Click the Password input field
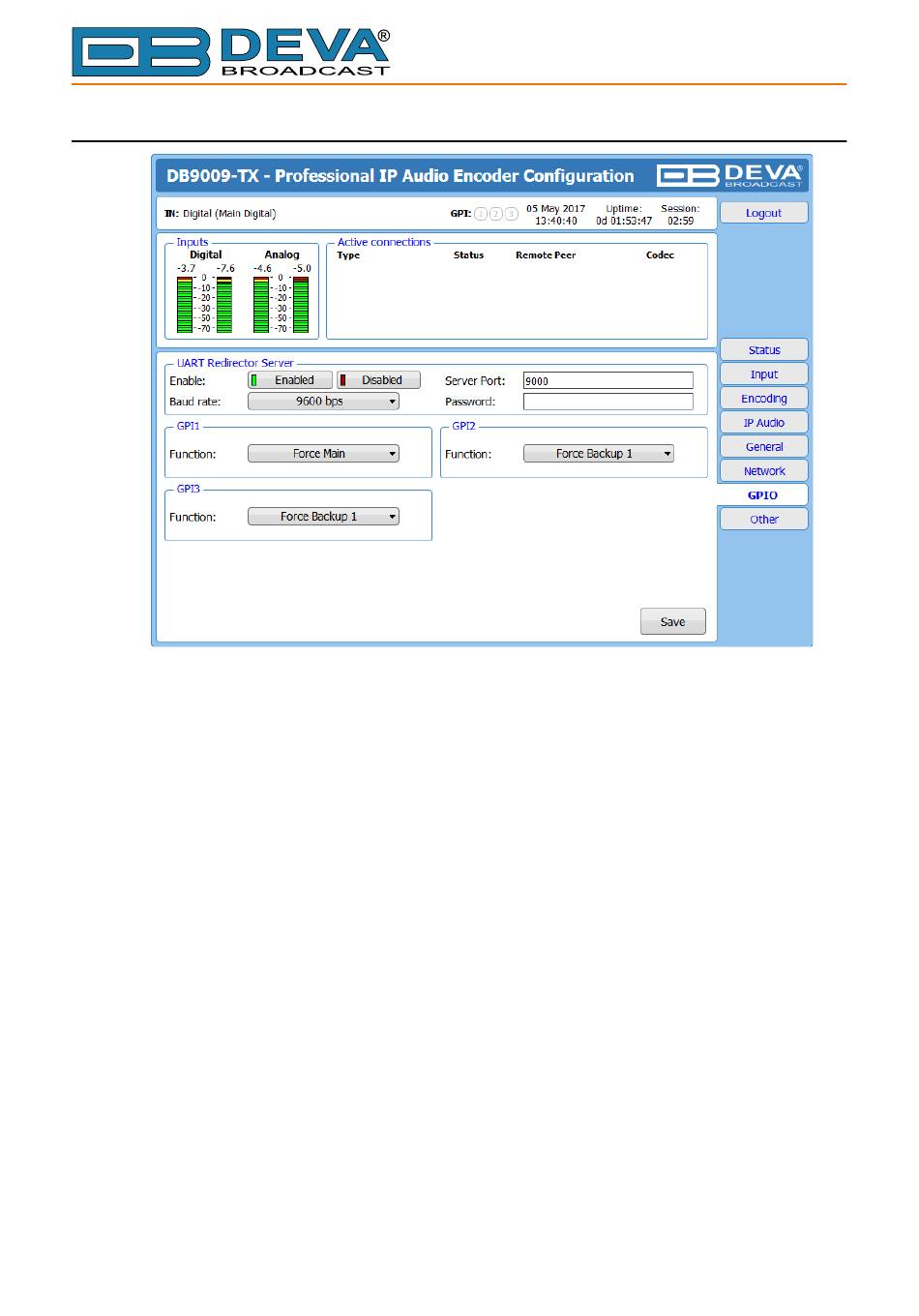919x1316 pixels. (608, 402)
